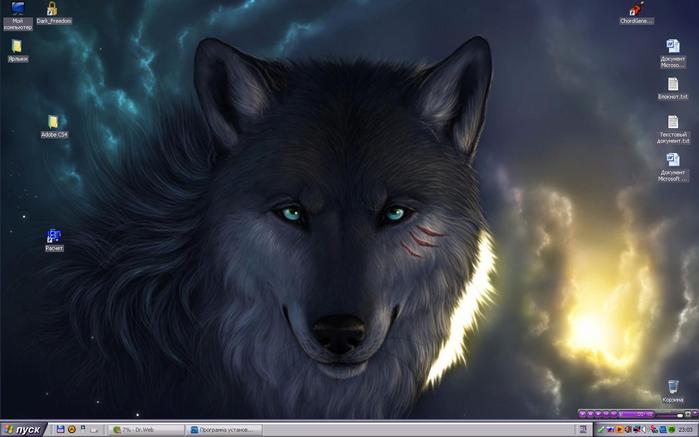Viewport: 699px width, 437px height.
Task: Select the Расчет desktop shortcut
Action: 54,240
